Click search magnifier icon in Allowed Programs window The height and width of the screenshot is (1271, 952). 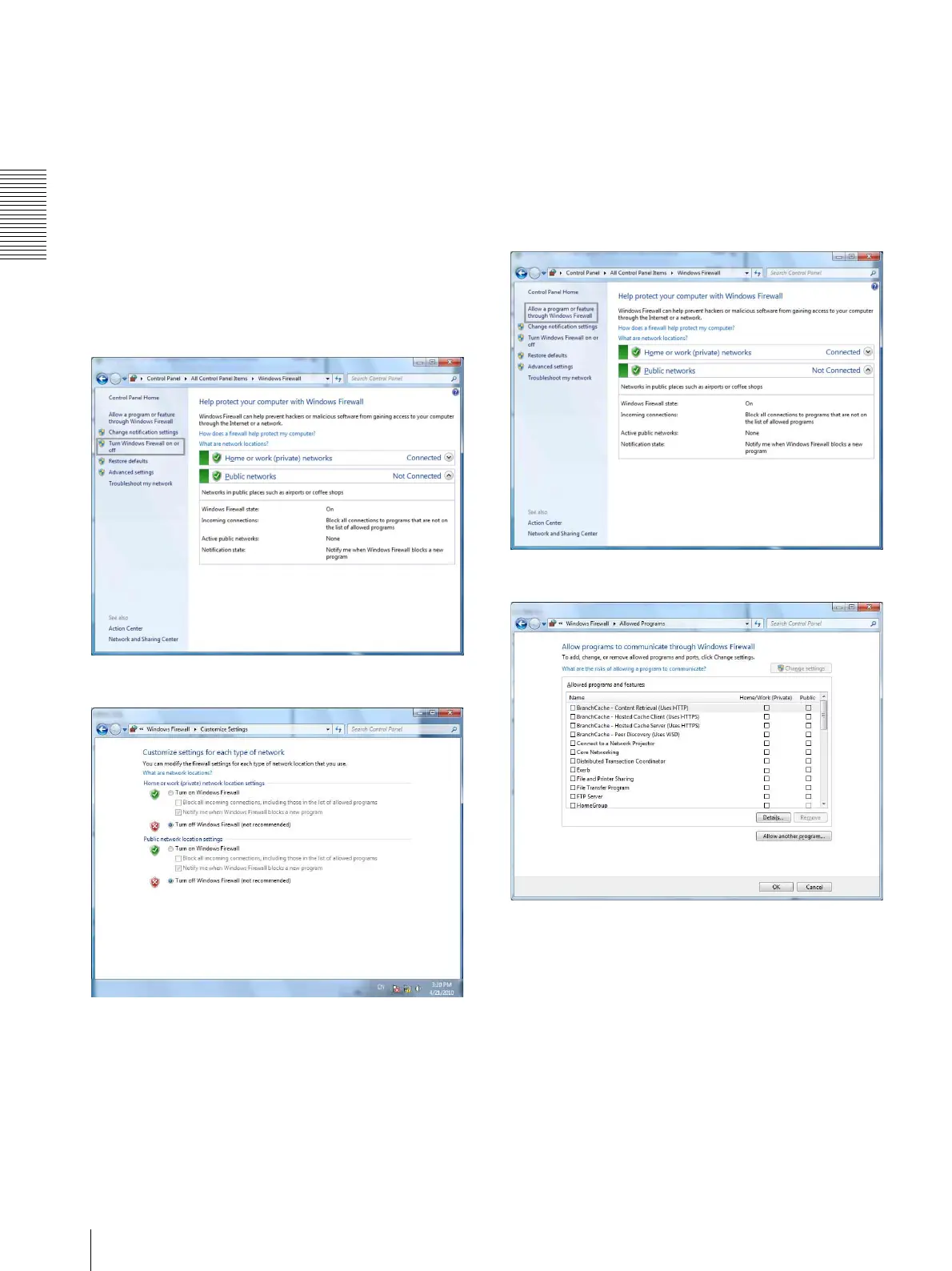coord(873,623)
